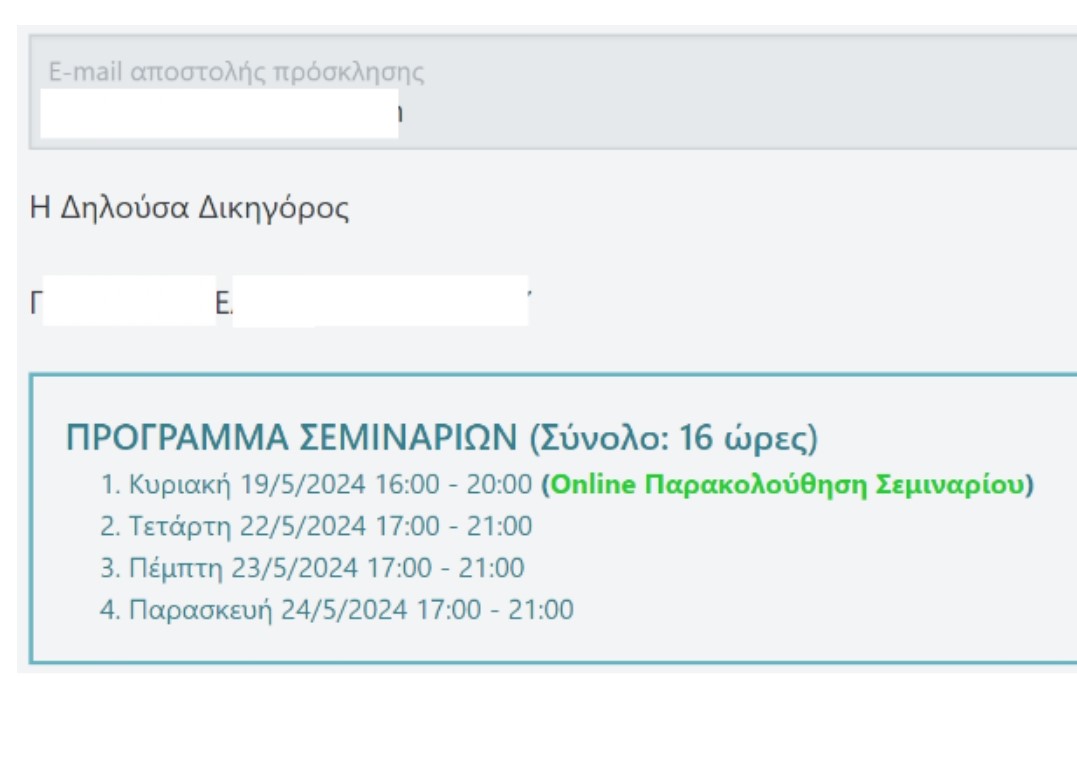Click the list number 1 in the seminar program
1077x774 pixels.
pos(109,485)
